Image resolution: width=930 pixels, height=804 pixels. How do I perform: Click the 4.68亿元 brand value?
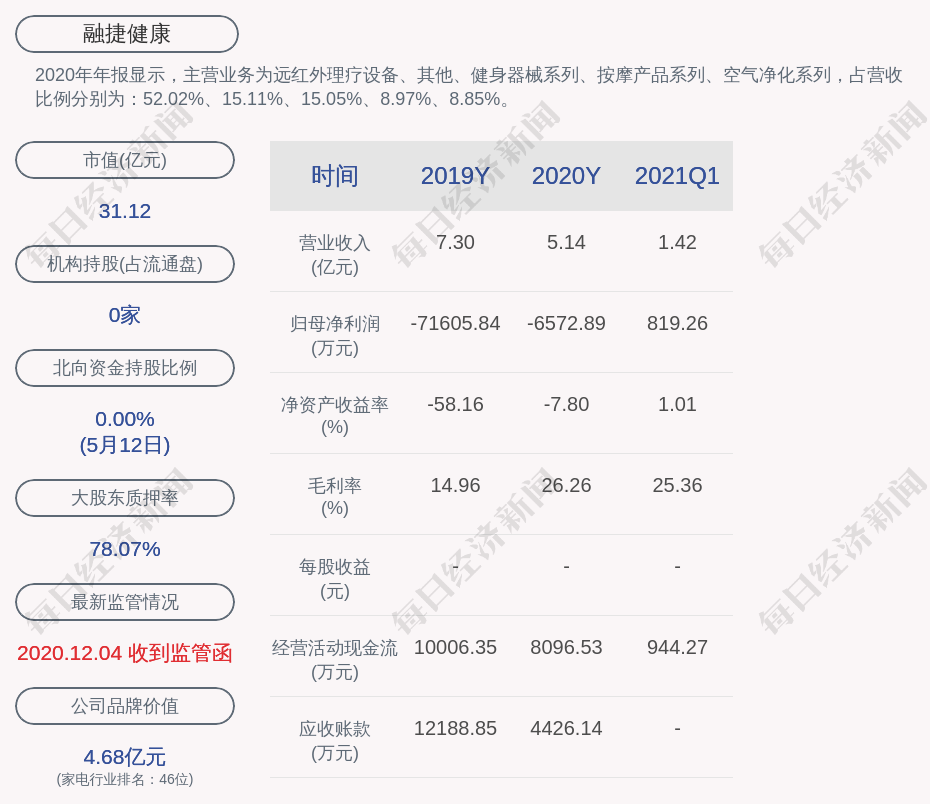coord(125,757)
